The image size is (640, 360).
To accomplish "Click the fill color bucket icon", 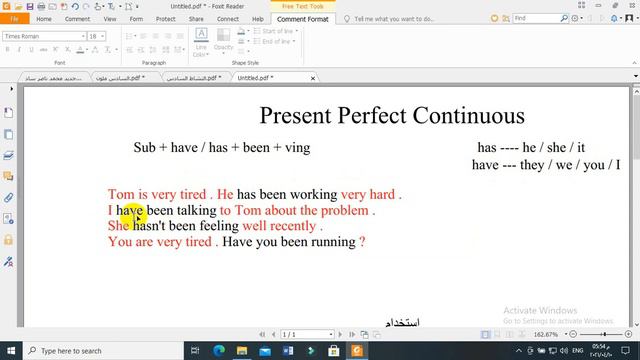I will [241, 31].
